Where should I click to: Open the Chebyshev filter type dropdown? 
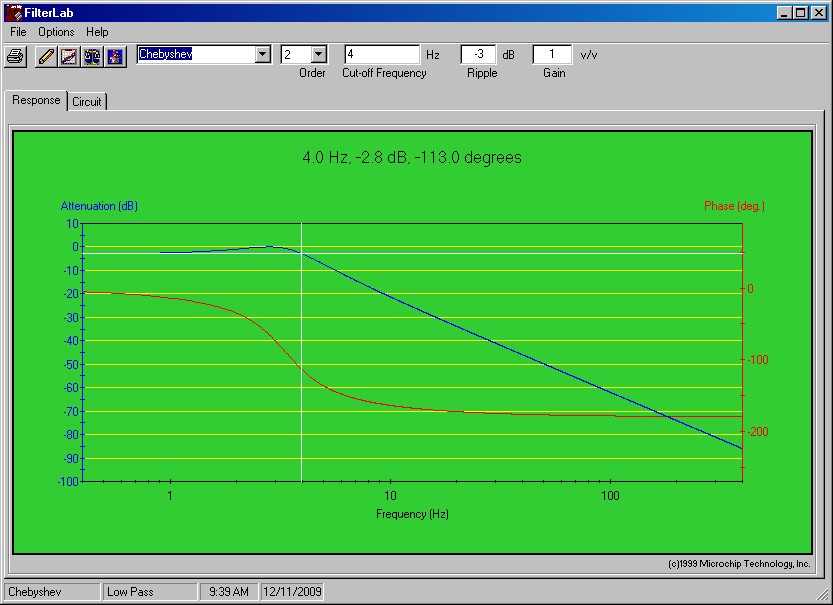click(x=263, y=54)
